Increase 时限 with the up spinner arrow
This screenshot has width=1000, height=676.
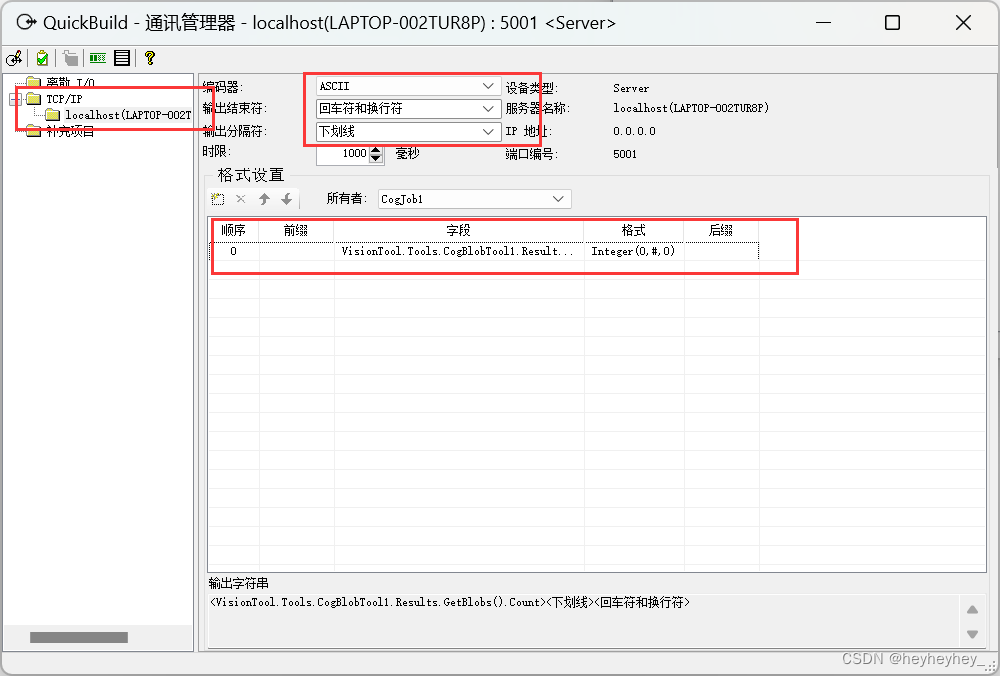pos(376,150)
